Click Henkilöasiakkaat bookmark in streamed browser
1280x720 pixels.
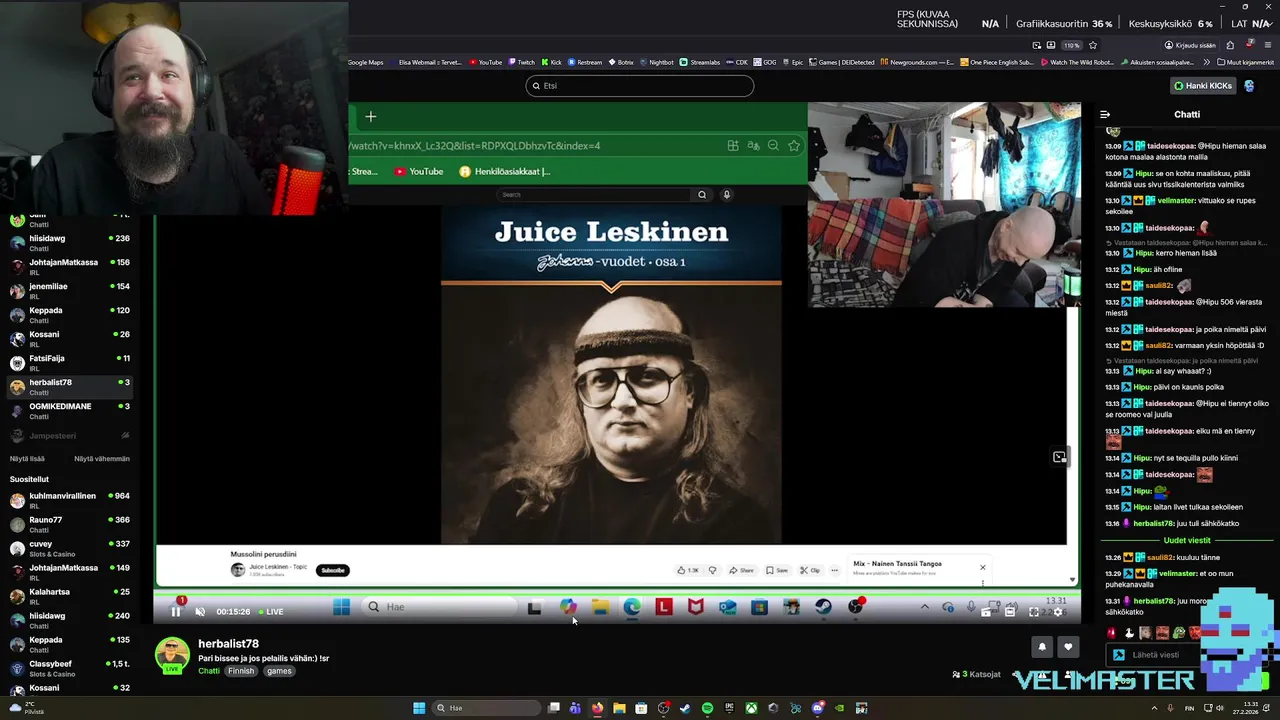click(x=505, y=171)
